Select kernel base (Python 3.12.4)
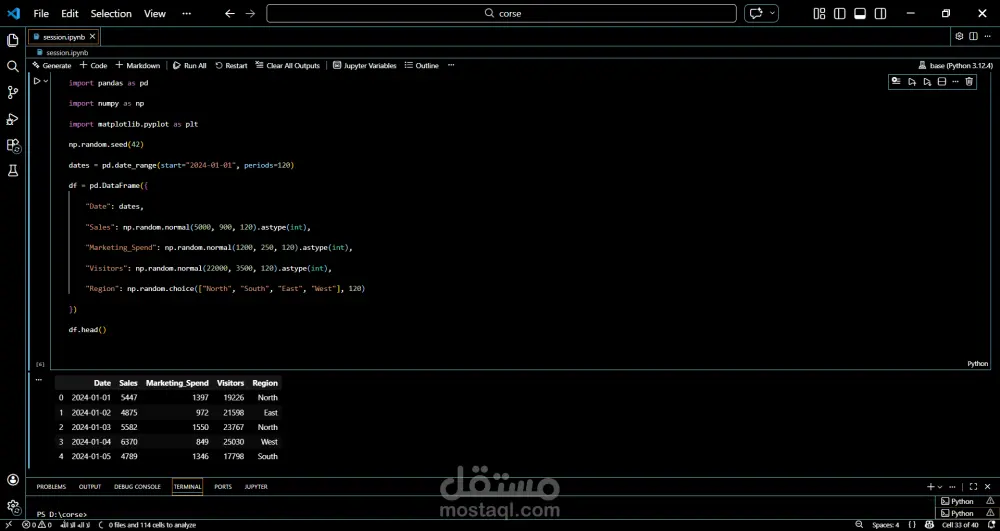 [x=955, y=65]
